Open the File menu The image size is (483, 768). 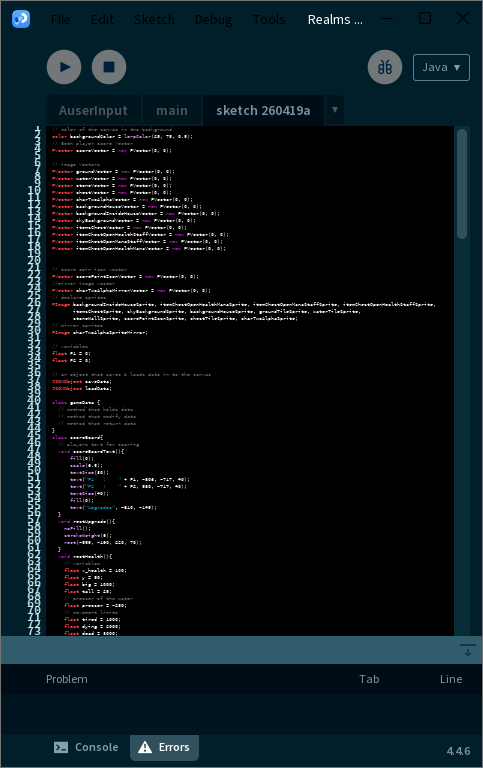point(61,20)
